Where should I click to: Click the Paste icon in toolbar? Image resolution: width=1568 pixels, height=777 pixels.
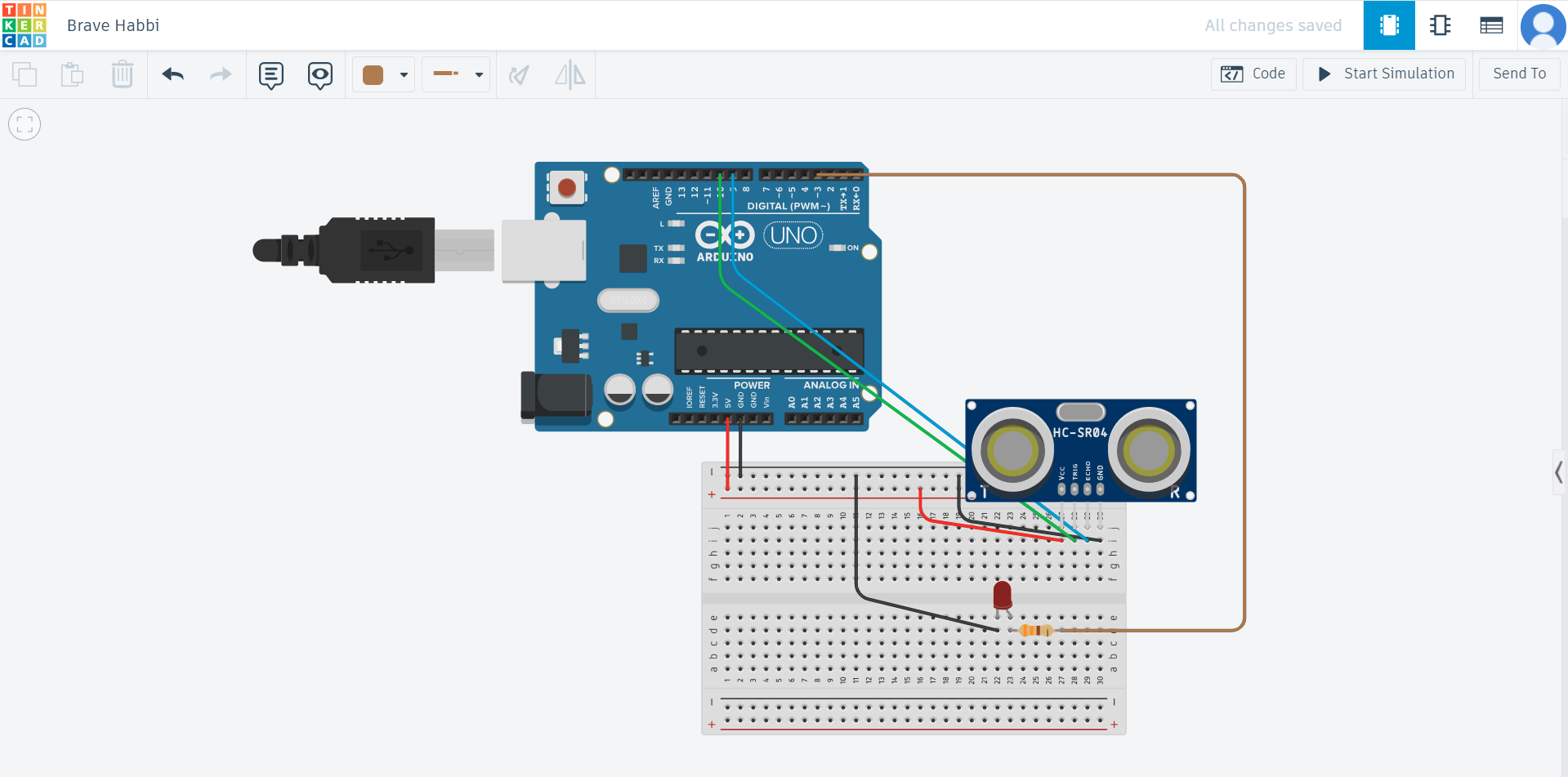[x=73, y=74]
